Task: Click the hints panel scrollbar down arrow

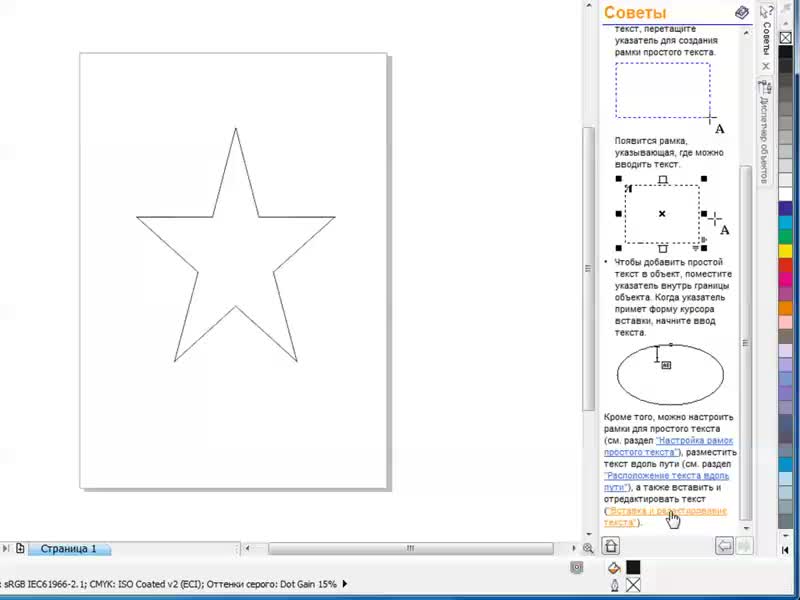Action: click(x=746, y=528)
